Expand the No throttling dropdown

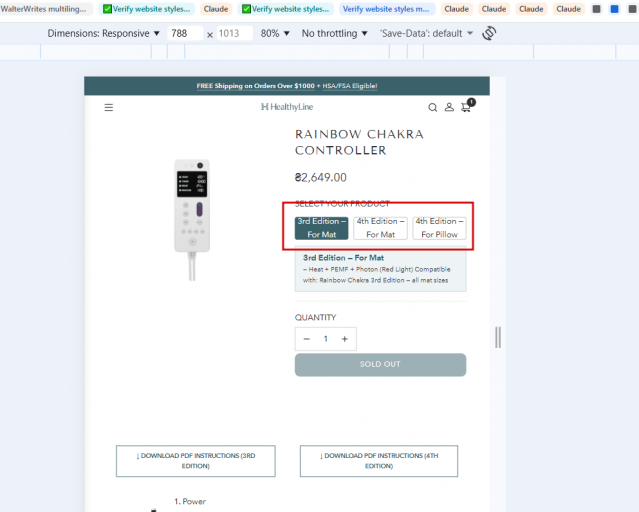click(335, 33)
